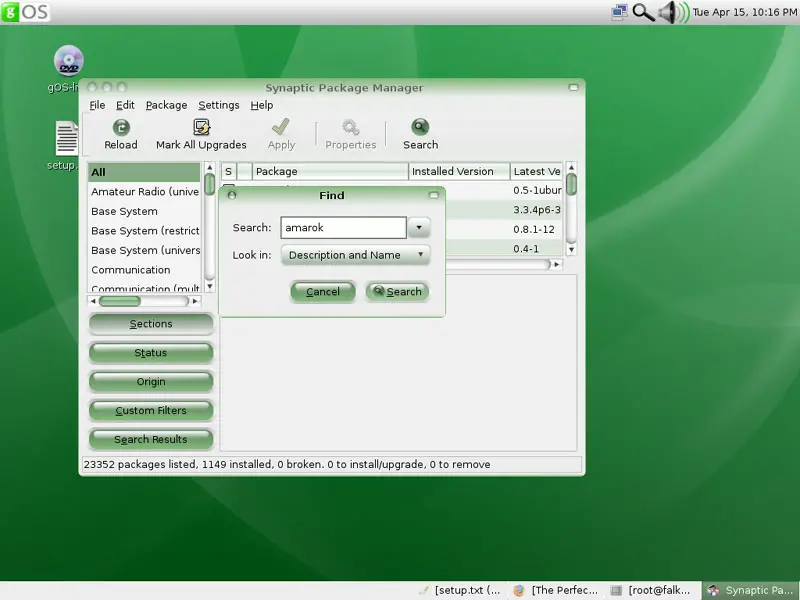Open the Edit menu

coord(125,105)
